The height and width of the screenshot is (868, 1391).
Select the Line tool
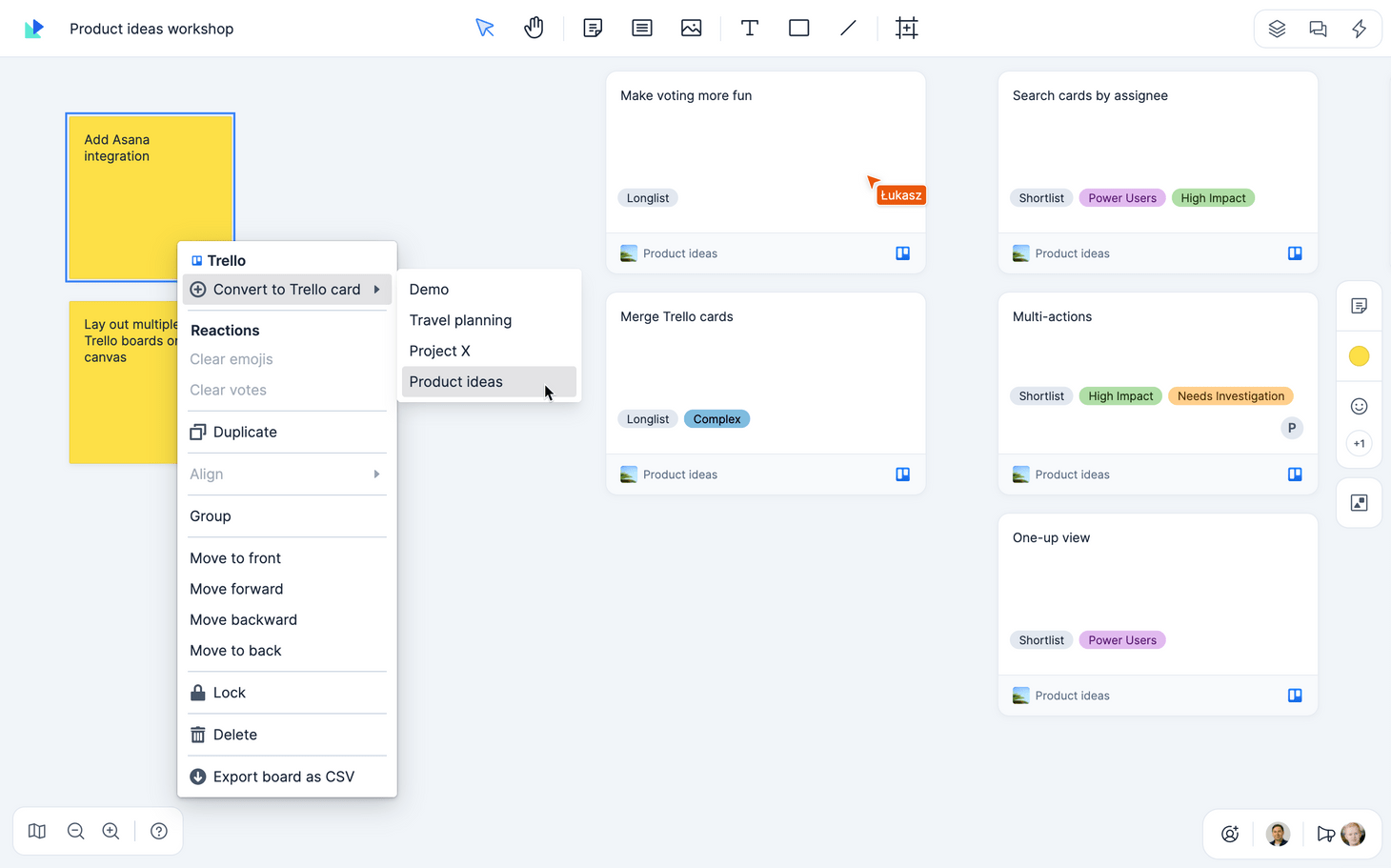point(848,28)
